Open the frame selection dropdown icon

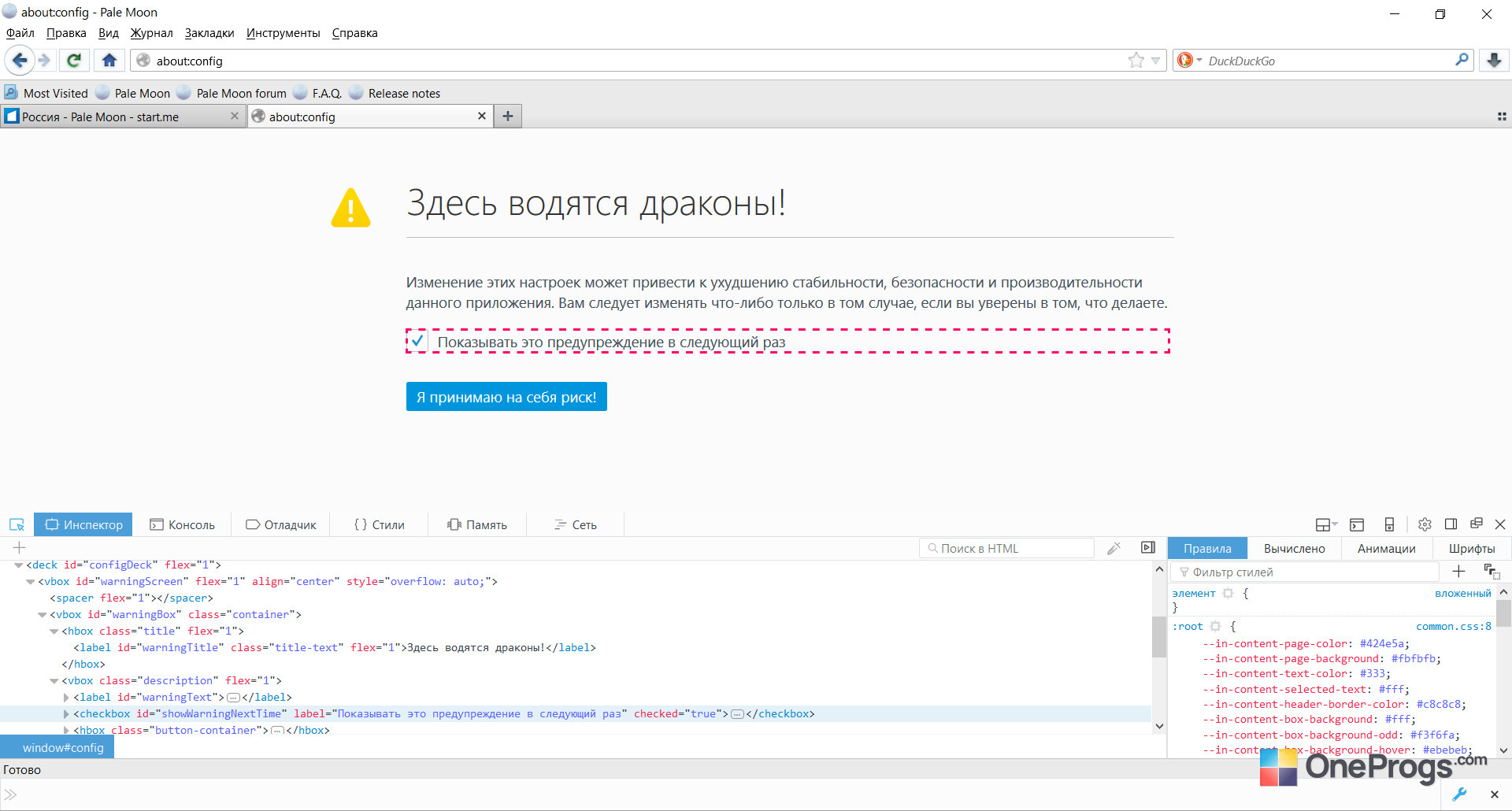tap(1326, 525)
